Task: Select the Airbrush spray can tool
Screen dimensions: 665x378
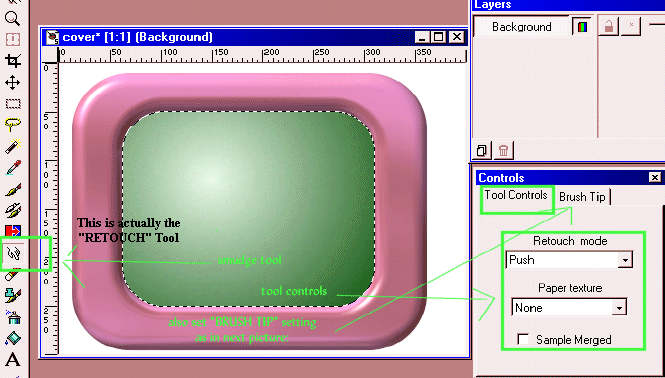Action: pyautogui.click(x=13, y=316)
